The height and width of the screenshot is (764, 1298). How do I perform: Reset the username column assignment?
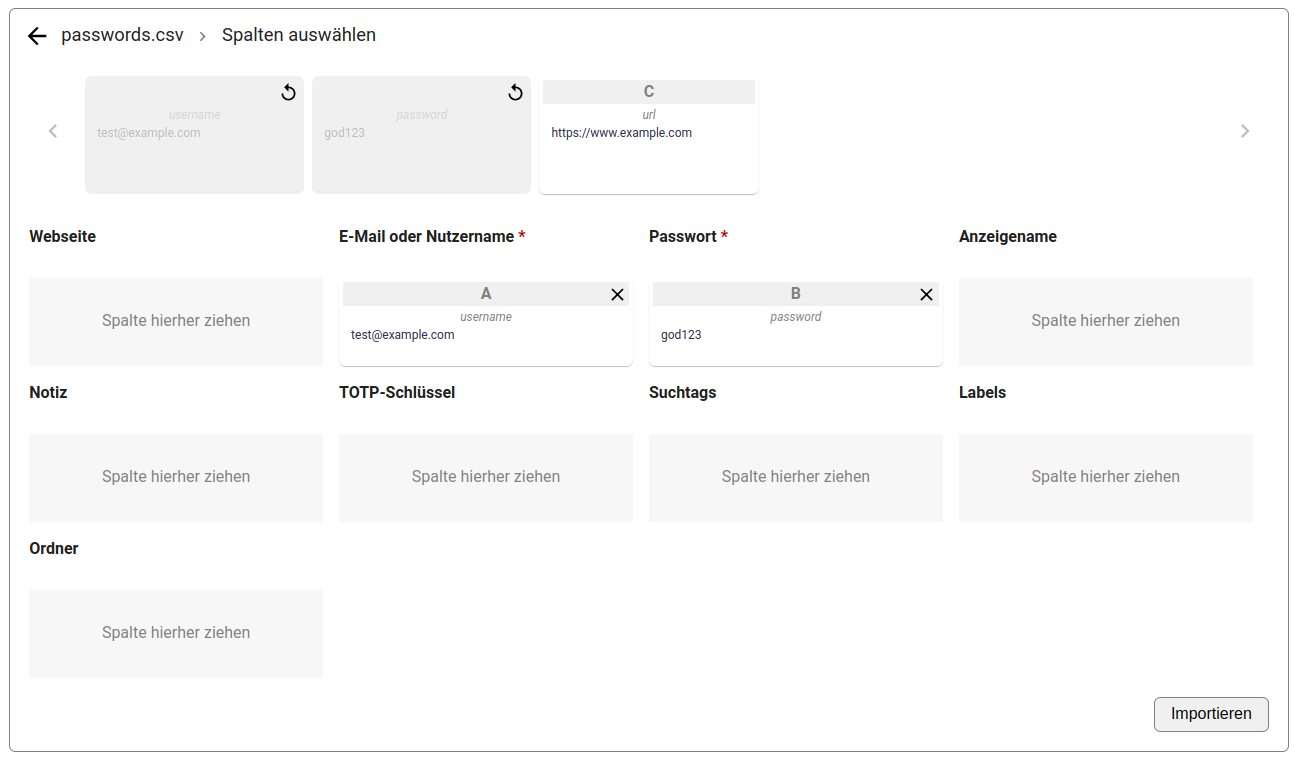pyautogui.click(x=288, y=93)
